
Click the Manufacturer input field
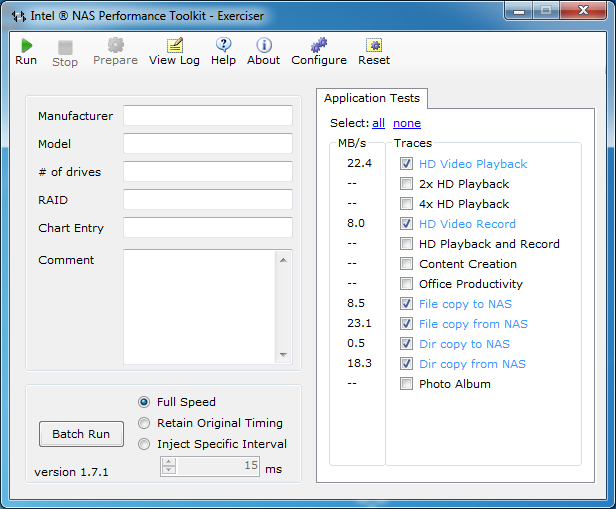coord(208,115)
